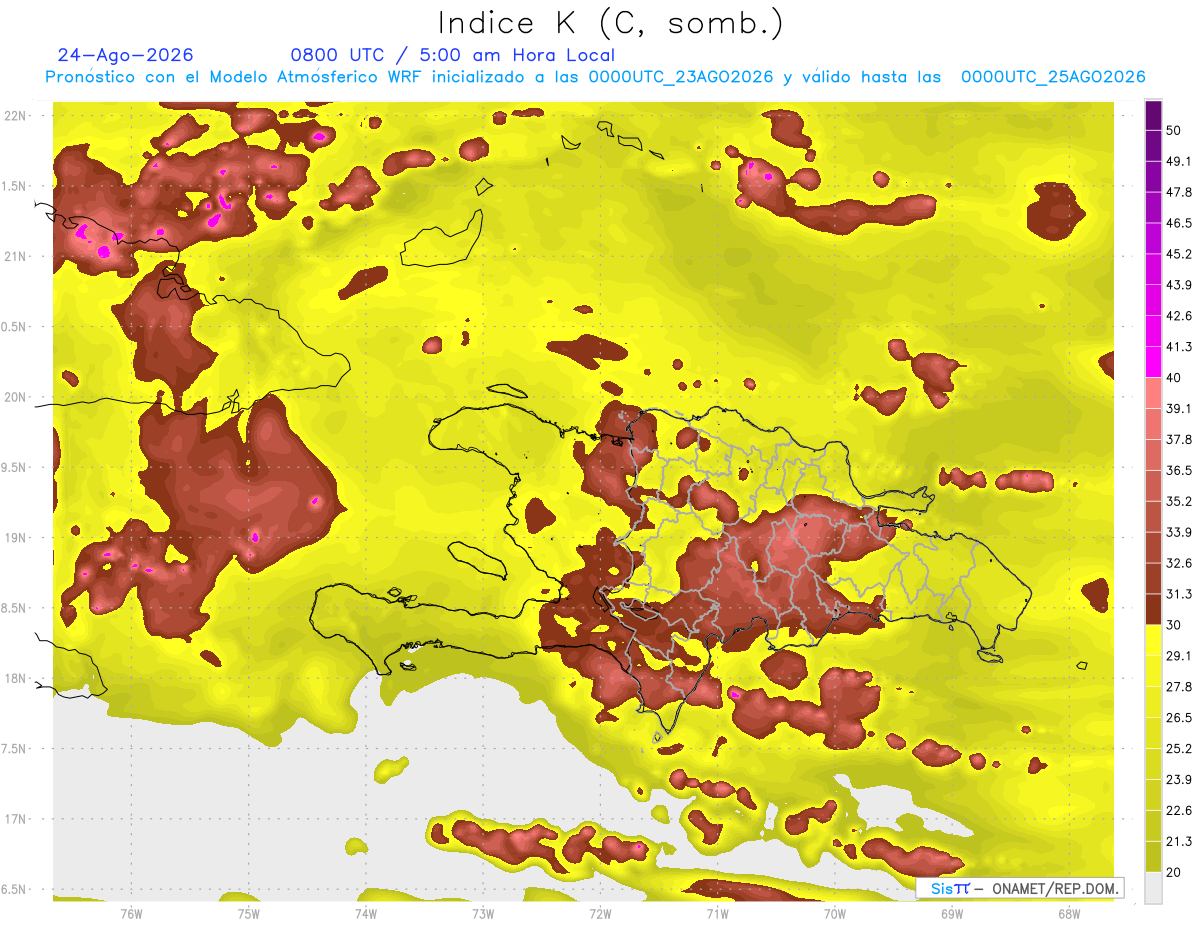Click the '30' color scale value
Viewport: 1200px width, 927px height.
(1174, 625)
